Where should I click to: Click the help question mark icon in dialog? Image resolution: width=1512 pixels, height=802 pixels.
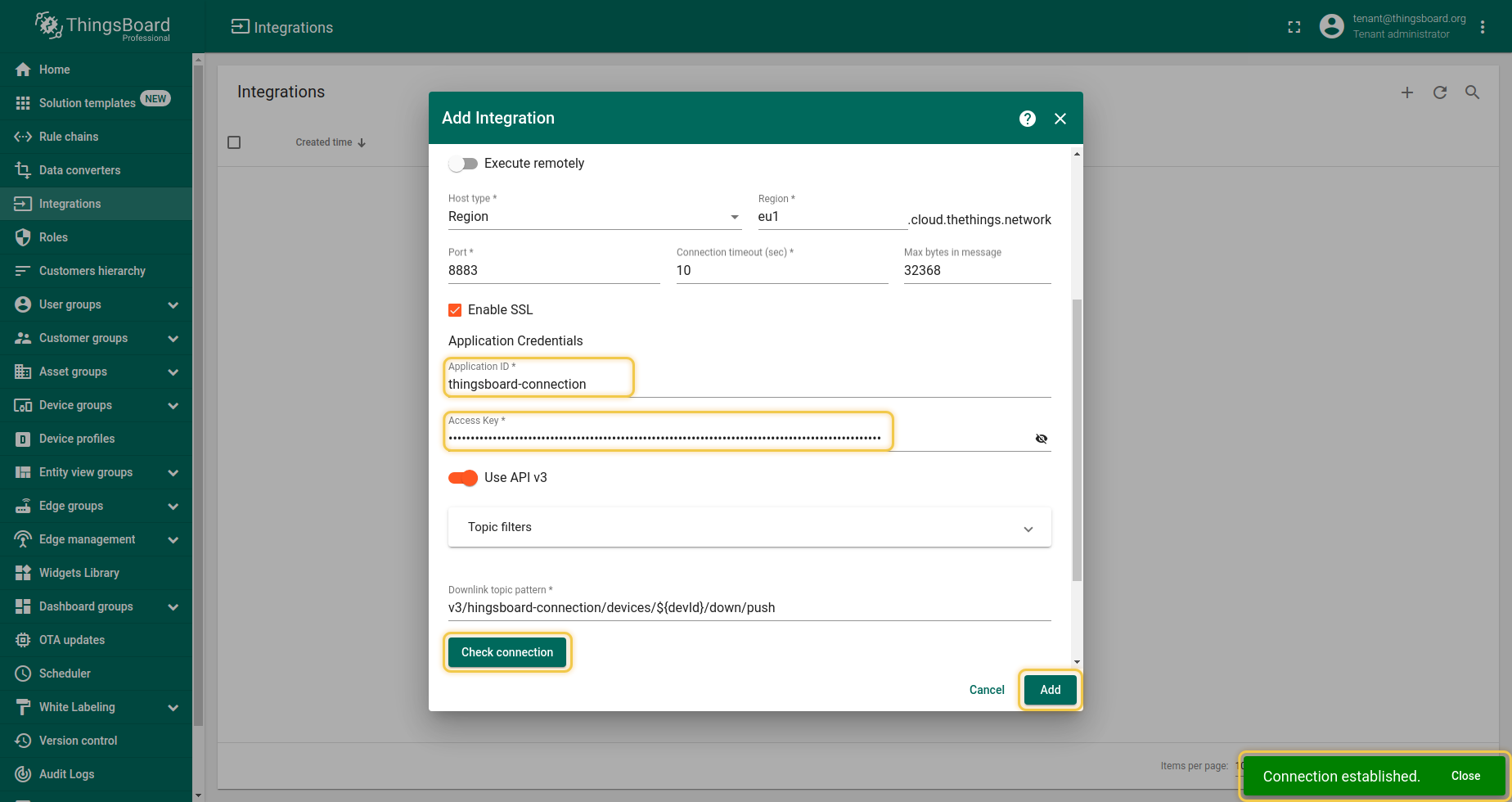1028,119
